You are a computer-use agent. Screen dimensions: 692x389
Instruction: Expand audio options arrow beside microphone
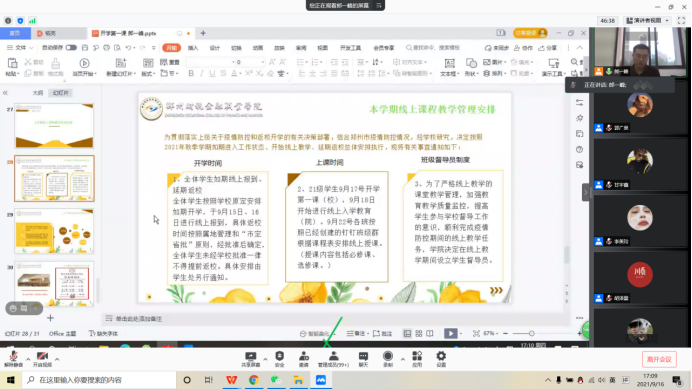(28, 359)
